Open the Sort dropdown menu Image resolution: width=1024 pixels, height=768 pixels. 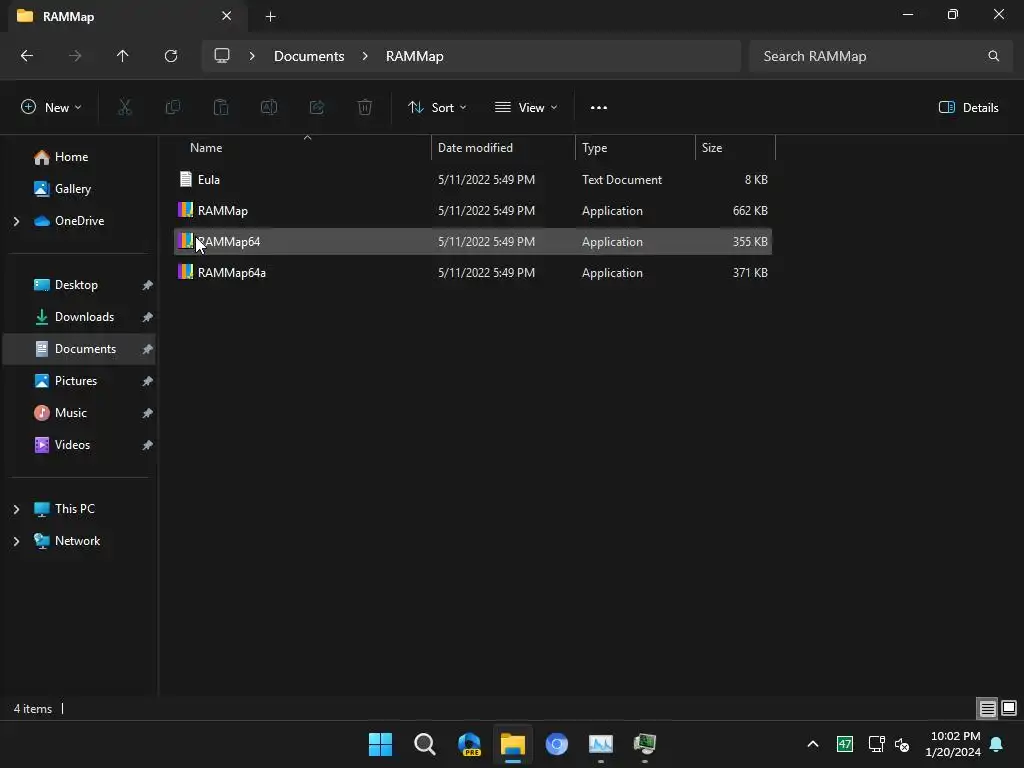(437, 108)
